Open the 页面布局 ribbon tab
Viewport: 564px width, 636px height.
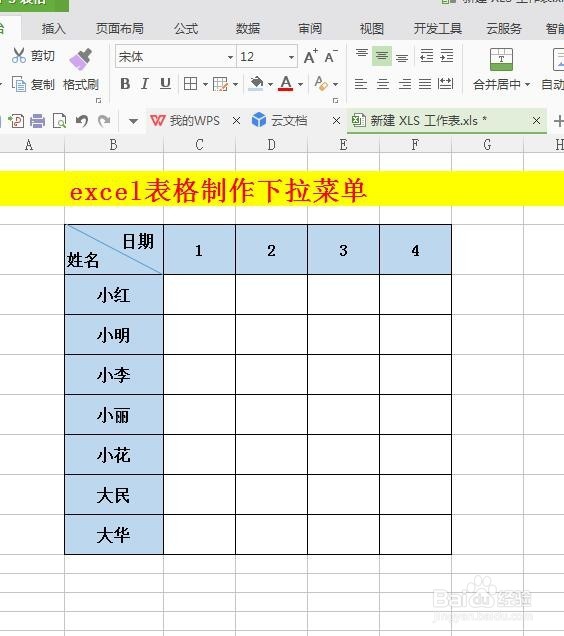point(120,28)
